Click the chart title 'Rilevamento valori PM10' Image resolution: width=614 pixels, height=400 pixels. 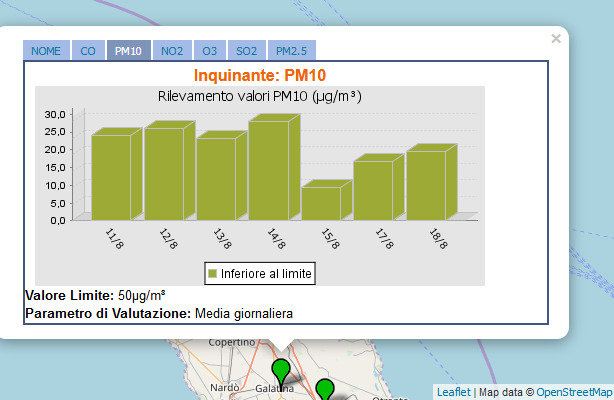(x=260, y=96)
